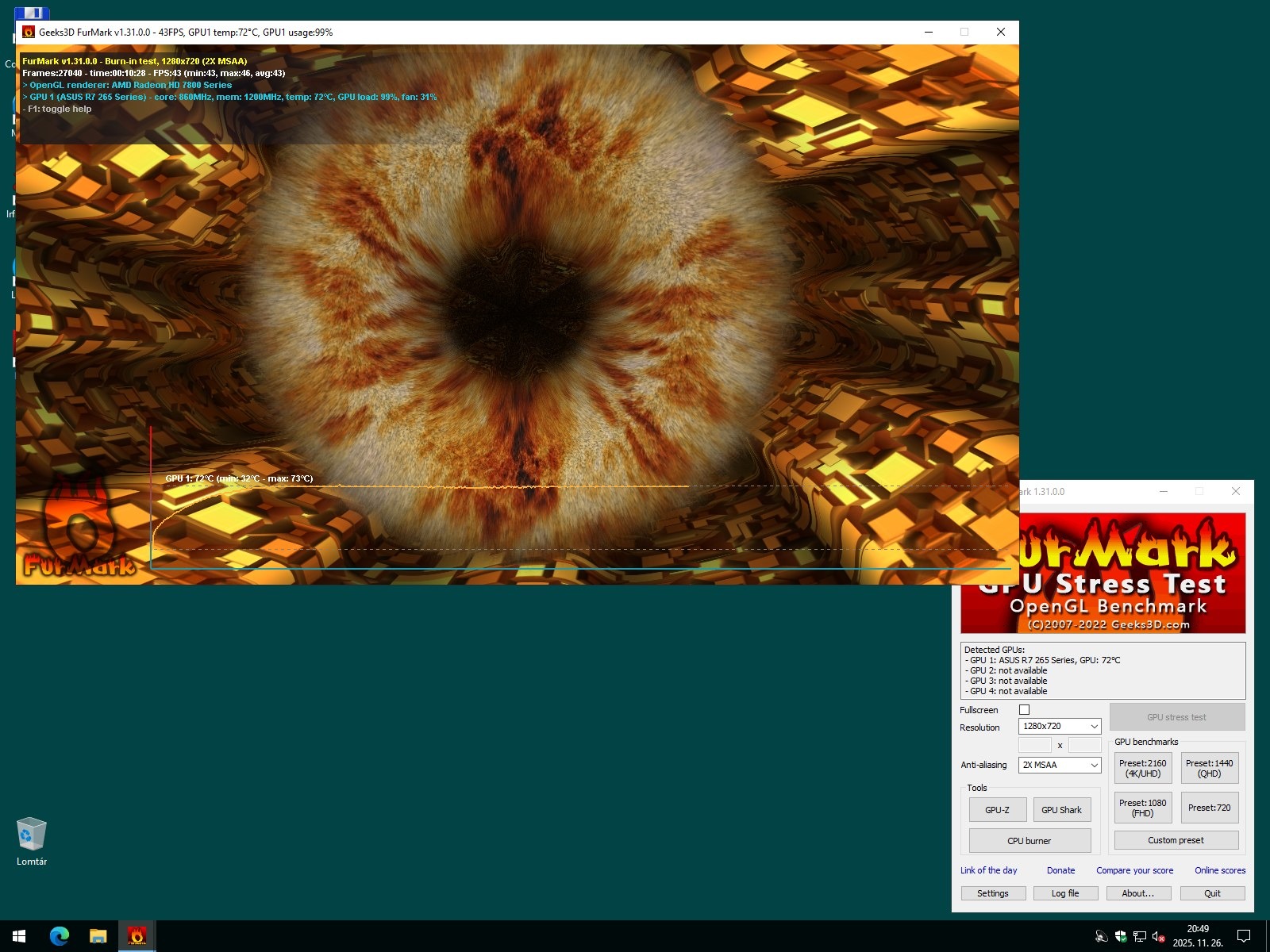This screenshot has height=952, width=1270.
Task: Click the Donate link
Action: coord(1061,870)
